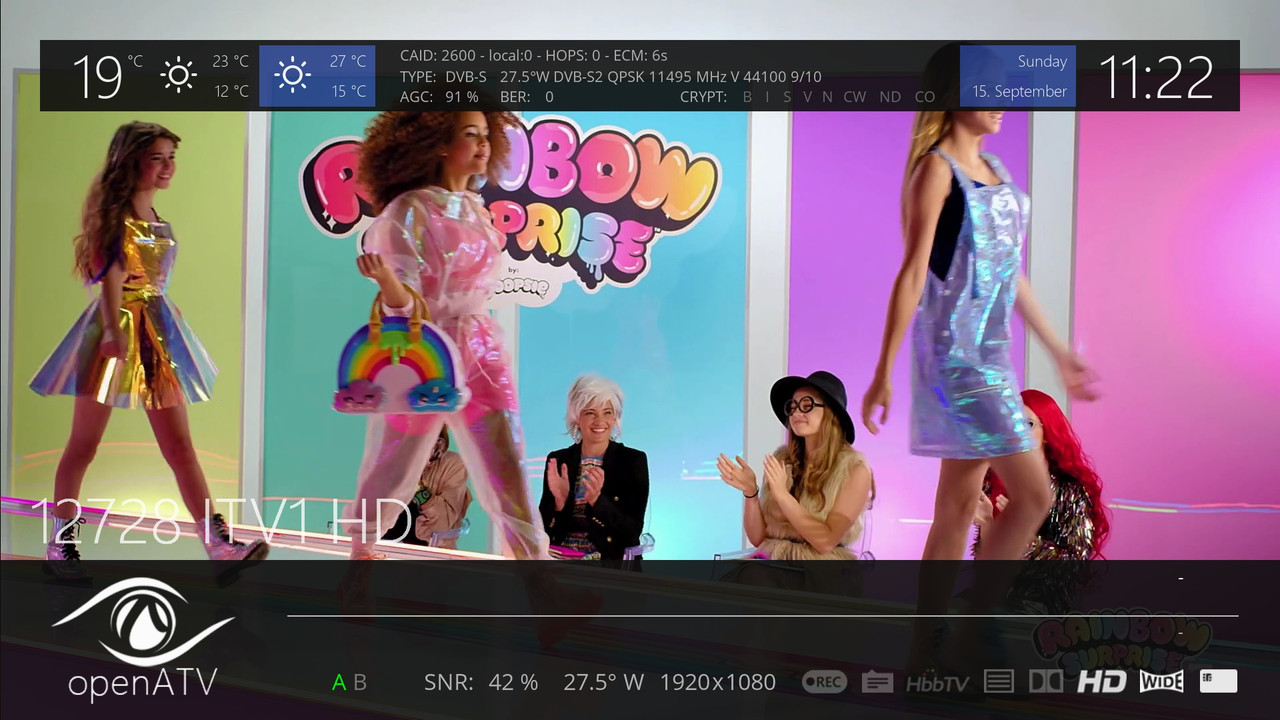The height and width of the screenshot is (720, 1280).
Task: Click the HD resolution icon
Action: click(x=1101, y=682)
